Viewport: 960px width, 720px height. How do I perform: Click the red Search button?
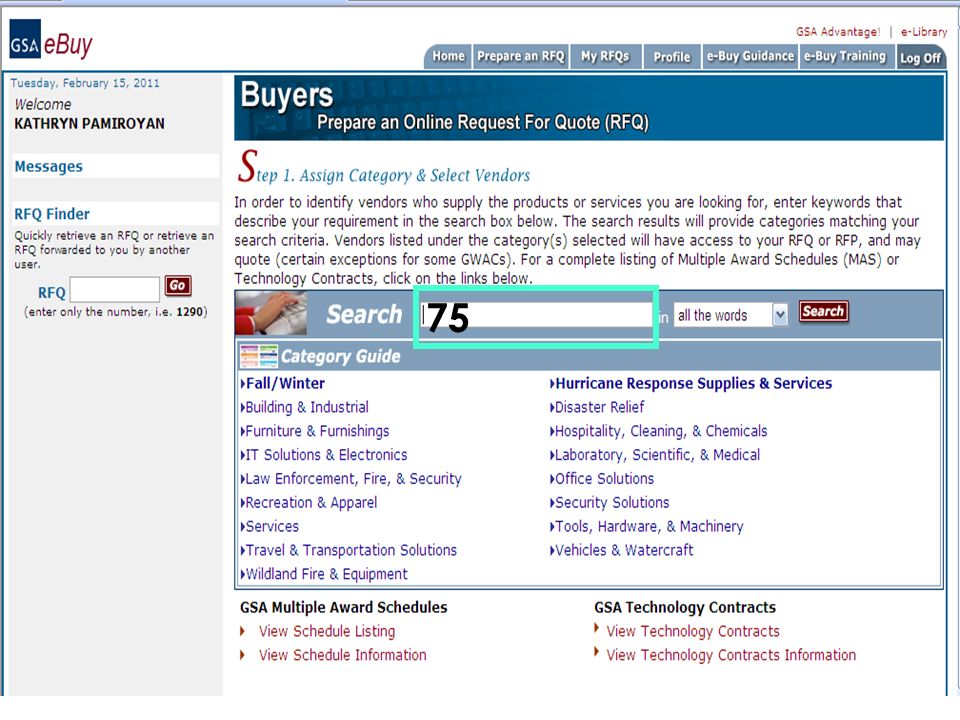(x=823, y=311)
